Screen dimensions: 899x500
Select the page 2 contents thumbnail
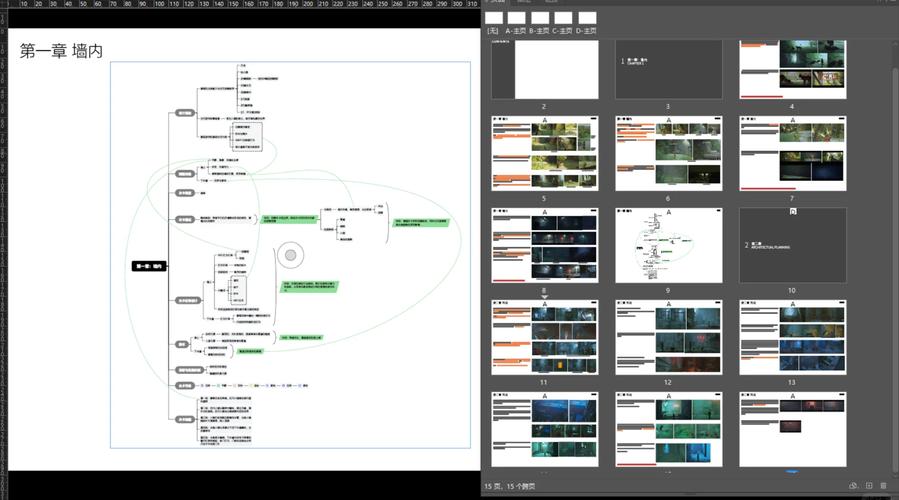[543, 69]
